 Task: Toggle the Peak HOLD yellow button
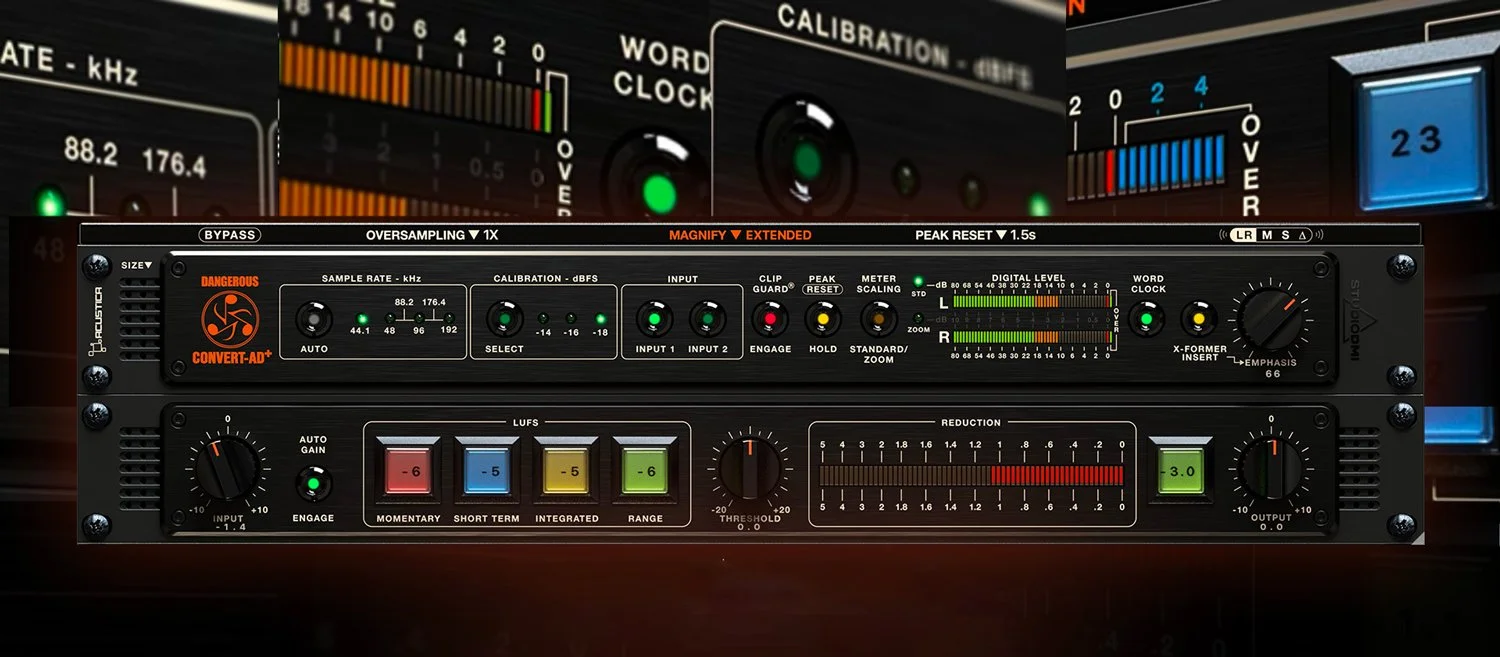coord(823,320)
